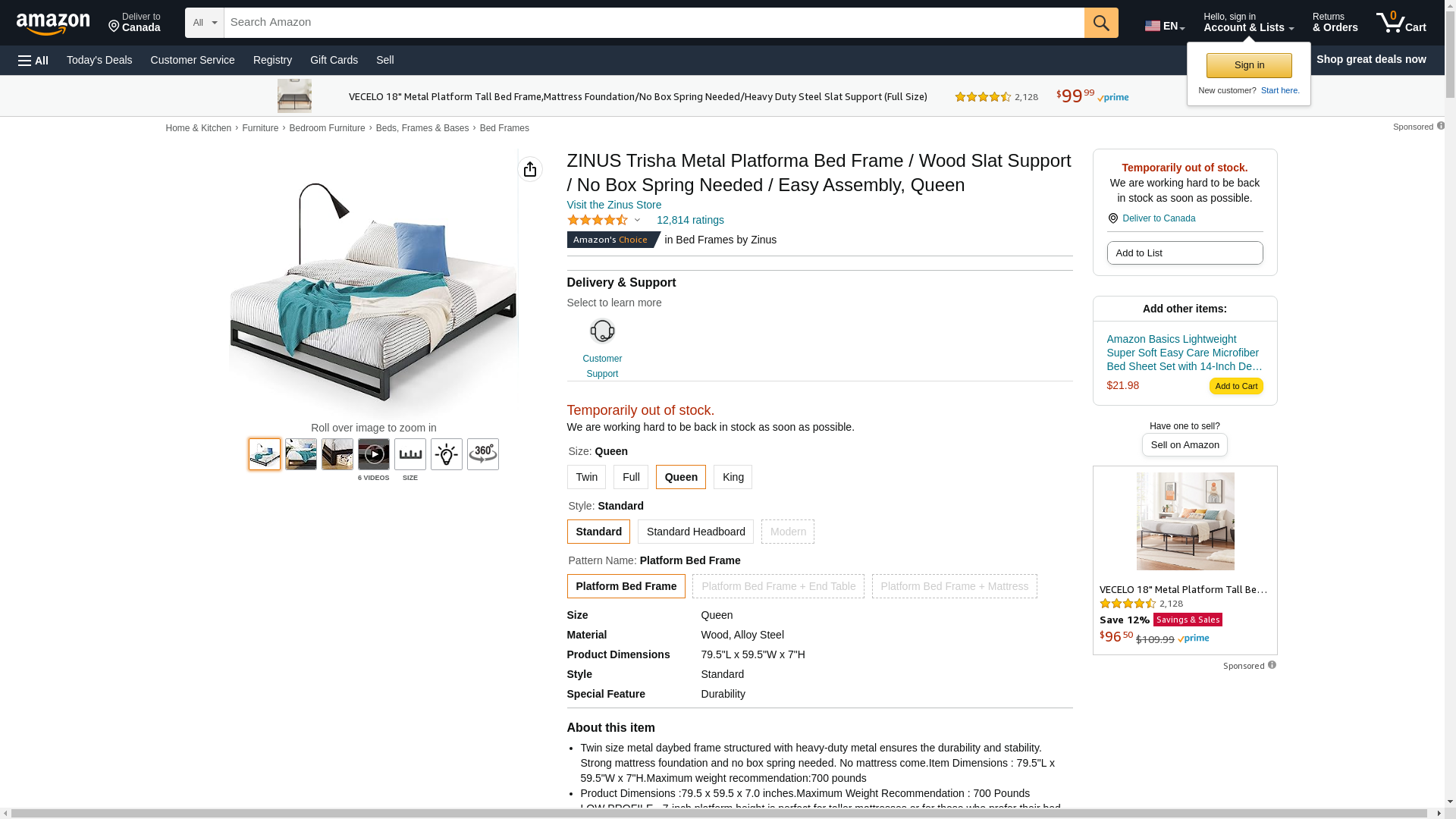Image resolution: width=1456 pixels, height=819 pixels.
Task: Choose the Twin size option
Action: (586, 477)
